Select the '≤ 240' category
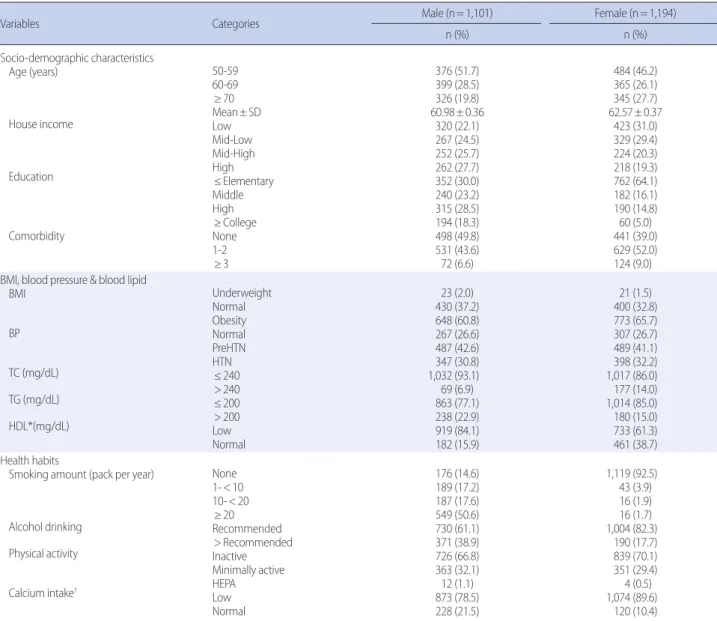717x621 pixels. (x=227, y=375)
